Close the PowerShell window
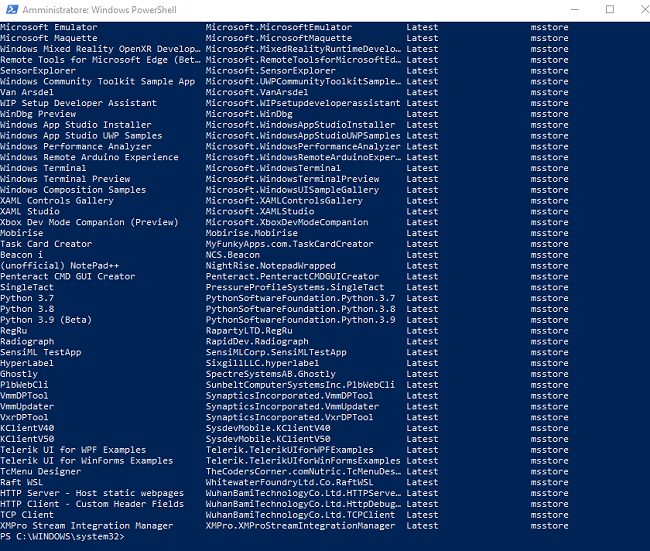This screenshot has width=650, height=551. click(645, 9)
